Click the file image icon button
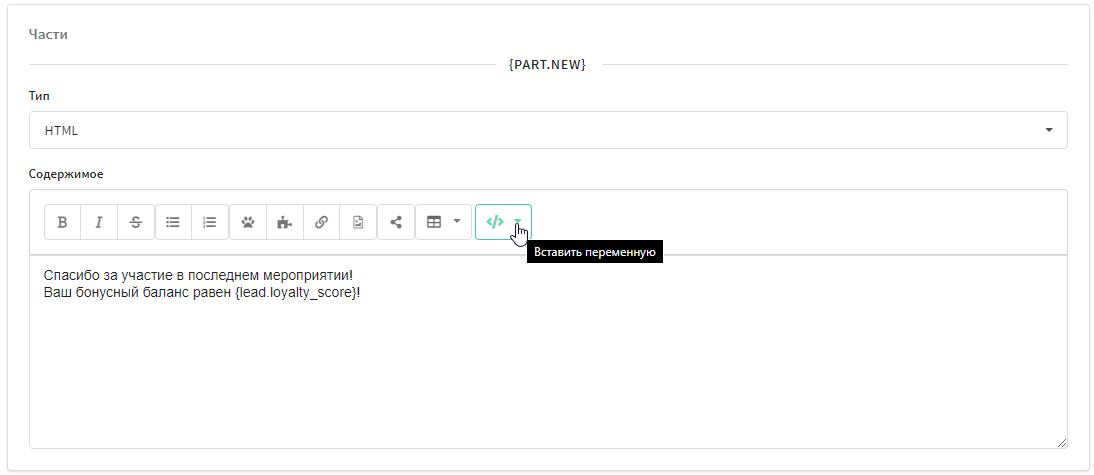The width and height of the screenshot is (1094, 475). point(358,222)
